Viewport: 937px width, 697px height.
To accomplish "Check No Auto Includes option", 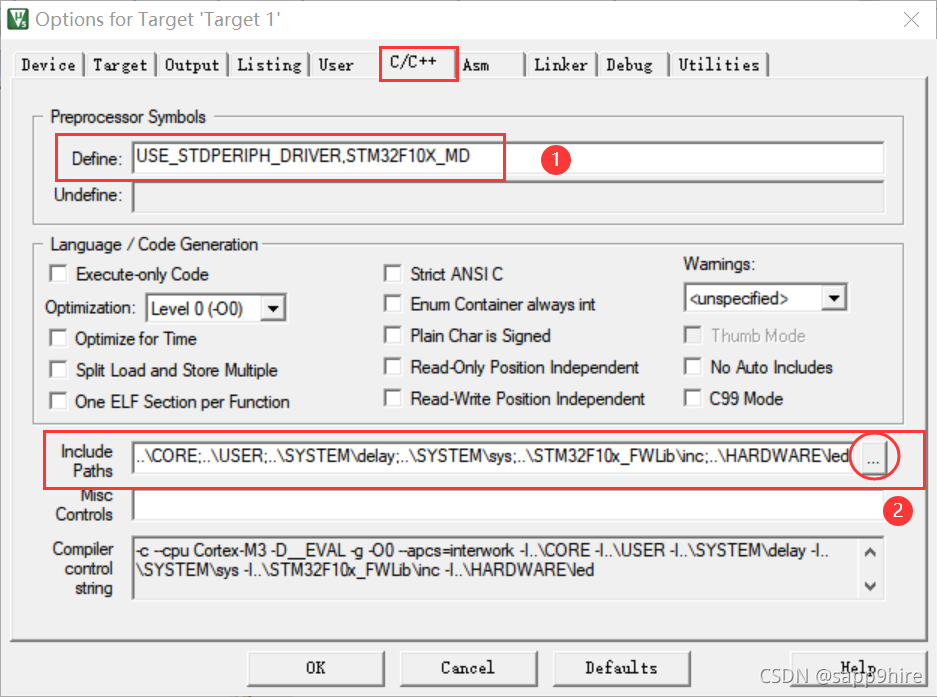I will tap(693, 366).
